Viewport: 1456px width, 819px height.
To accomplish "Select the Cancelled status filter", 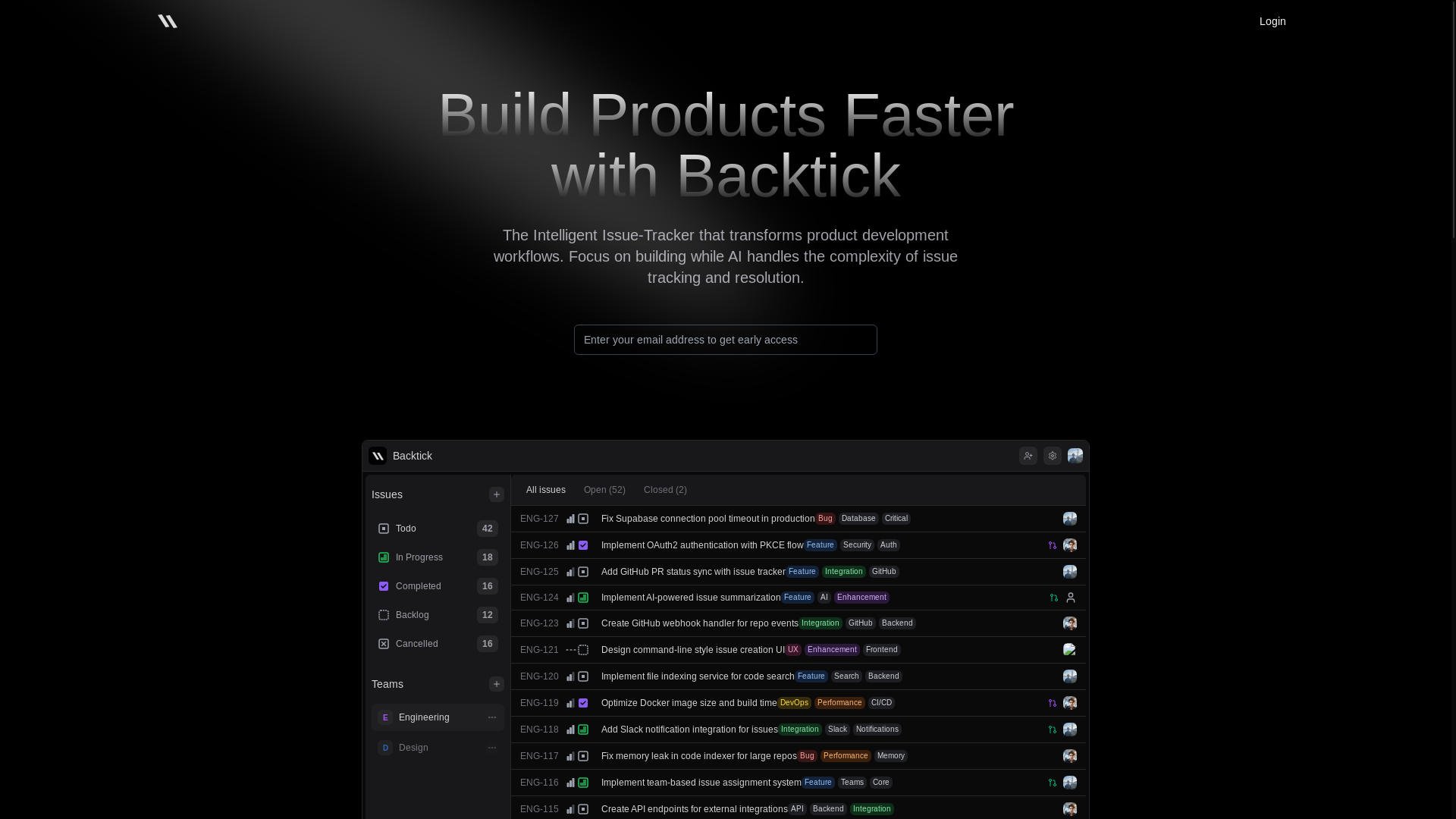I will click(x=438, y=644).
